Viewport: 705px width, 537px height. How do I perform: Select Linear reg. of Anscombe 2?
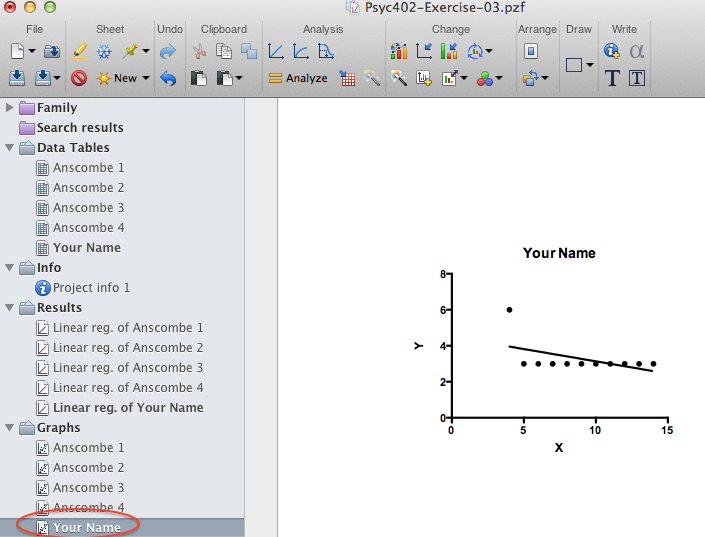127,348
